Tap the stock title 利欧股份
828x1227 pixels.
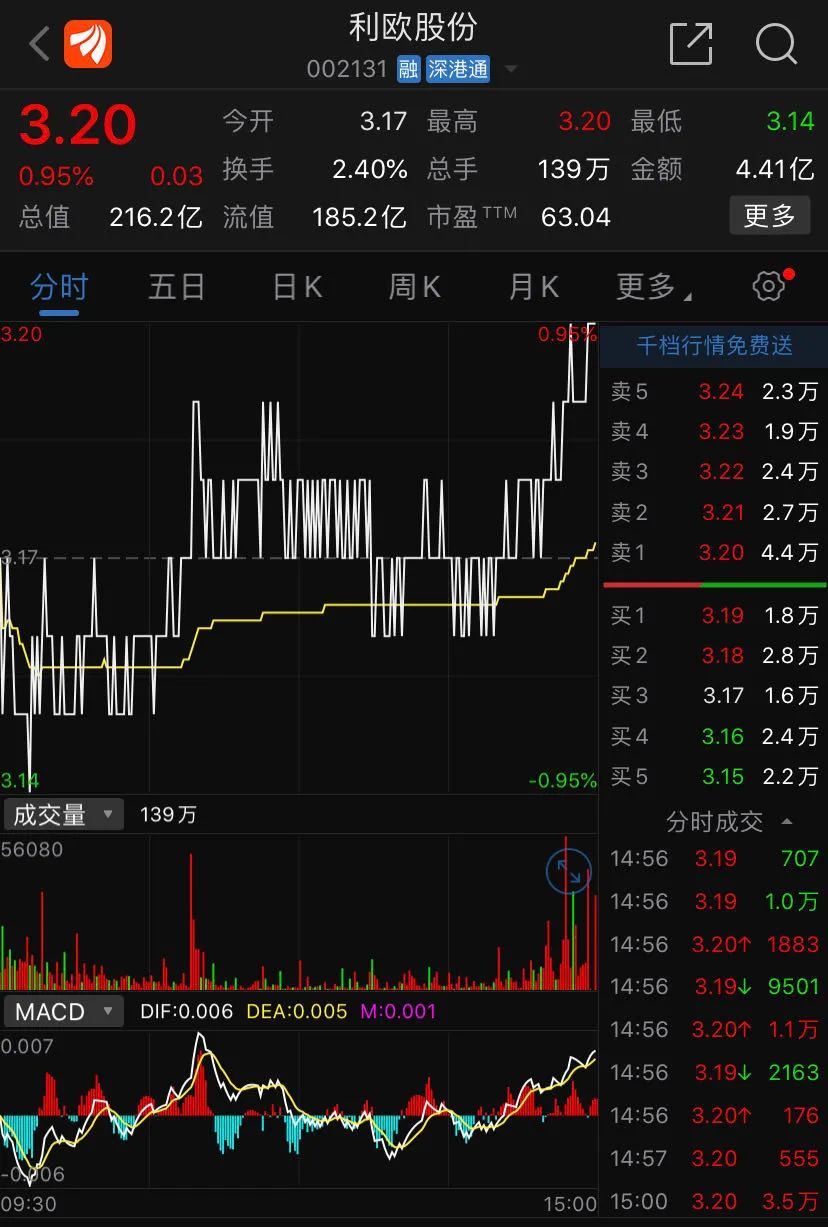pos(413,27)
